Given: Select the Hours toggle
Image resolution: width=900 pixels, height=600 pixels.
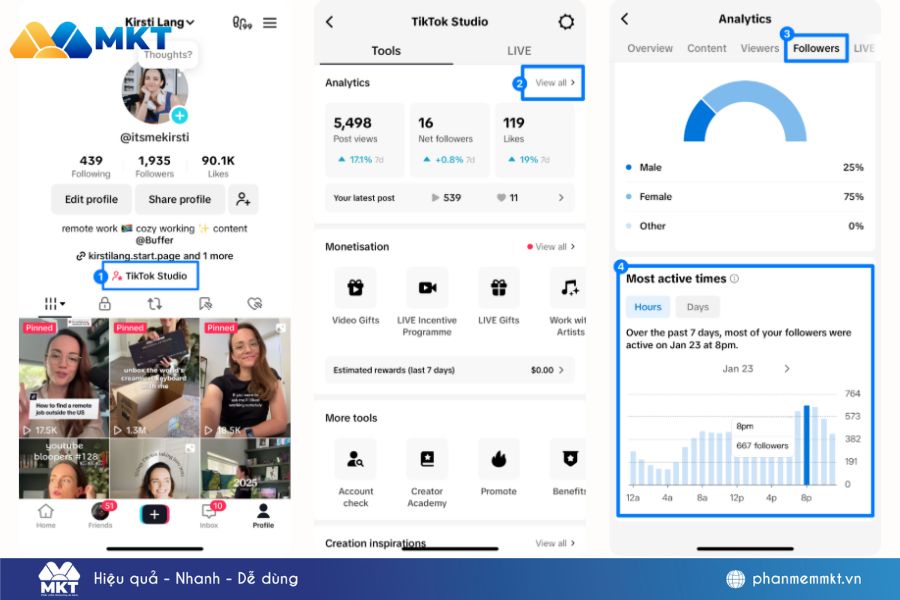Looking at the screenshot, I should 647,307.
